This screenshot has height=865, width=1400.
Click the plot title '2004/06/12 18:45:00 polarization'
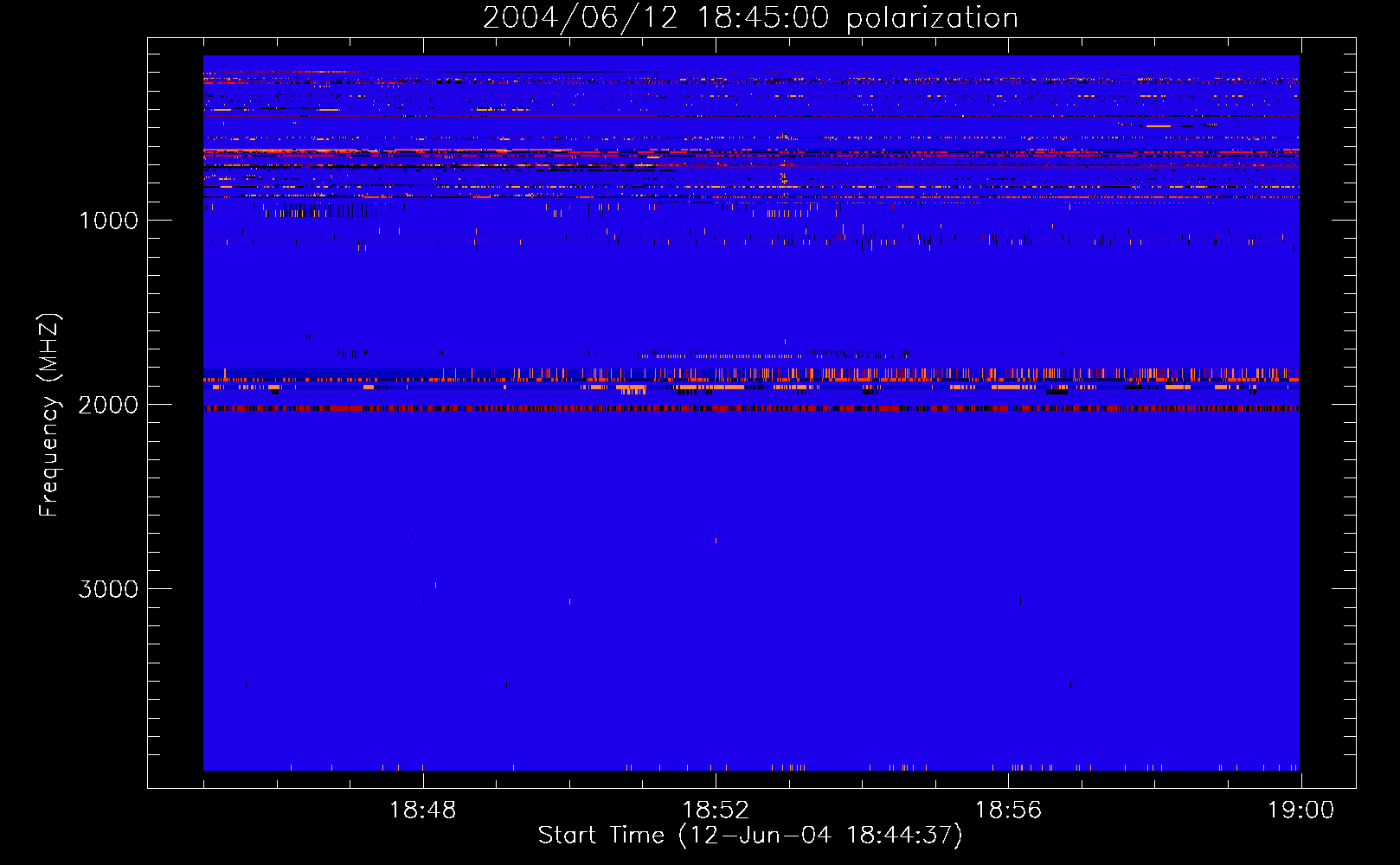pyautogui.click(x=750, y=17)
